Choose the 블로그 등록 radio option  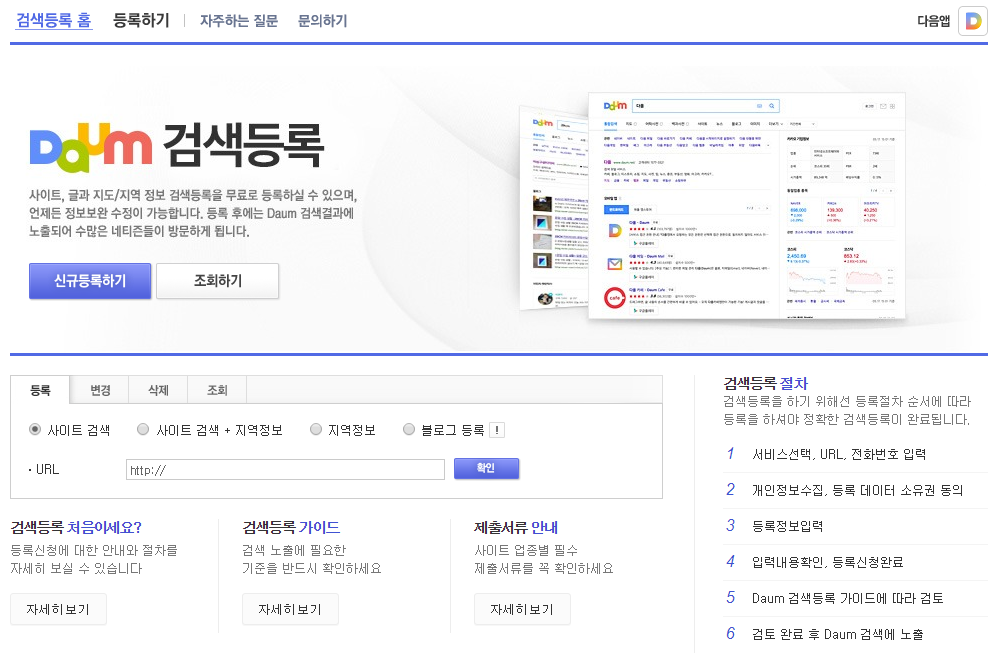pos(408,429)
